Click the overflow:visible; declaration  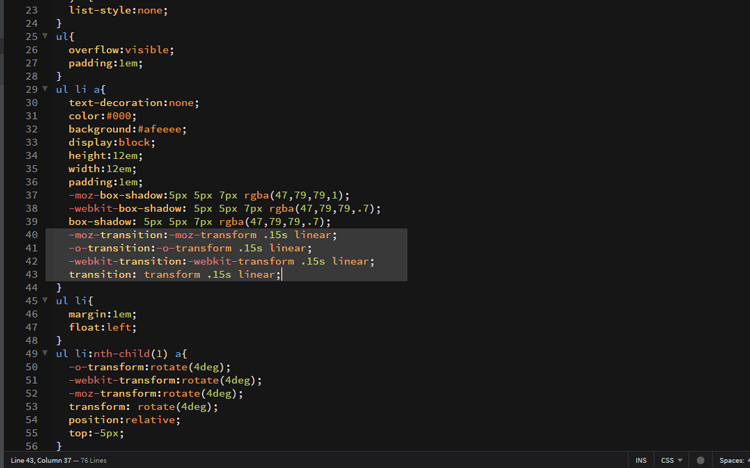(121, 50)
